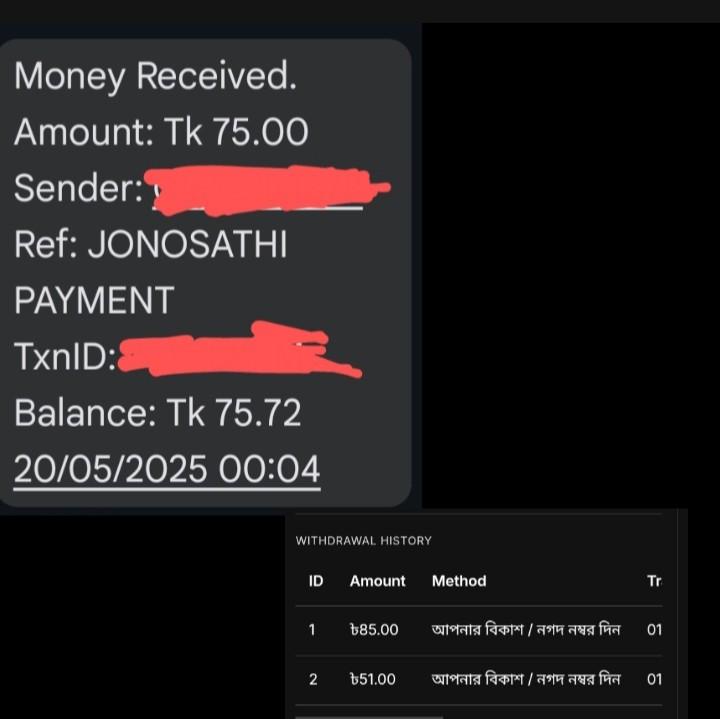Click the Ref: JONOSATHI text
Image resolution: width=720 pixels, height=719 pixels.
[x=151, y=244]
